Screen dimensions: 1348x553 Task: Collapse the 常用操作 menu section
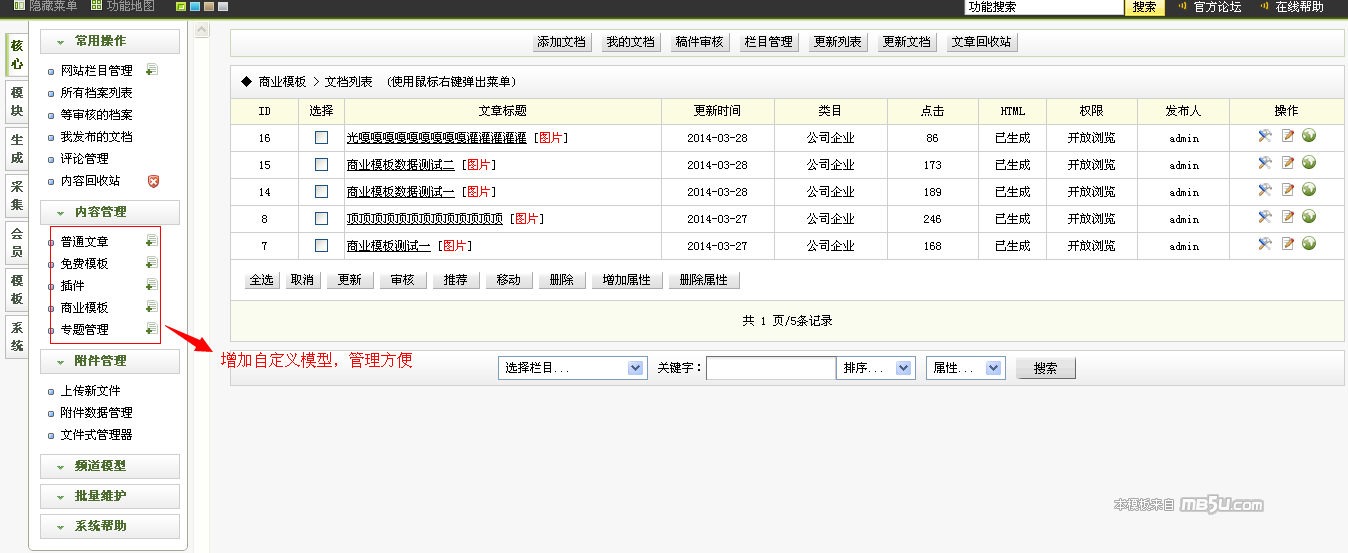pos(110,41)
